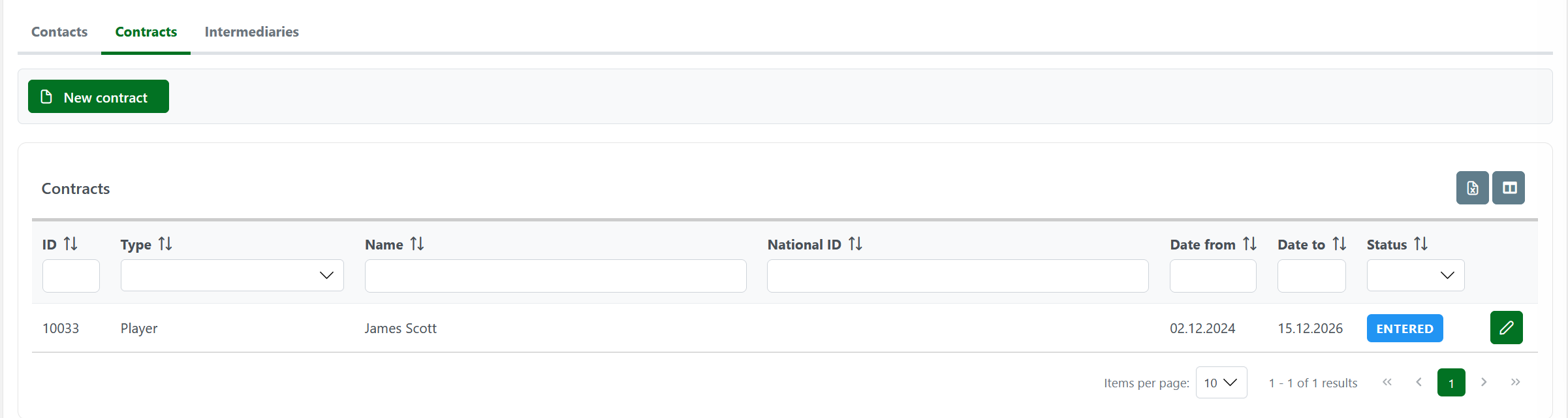1568x418 pixels.
Task: Open the Intermediaries tab
Action: (251, 32)
